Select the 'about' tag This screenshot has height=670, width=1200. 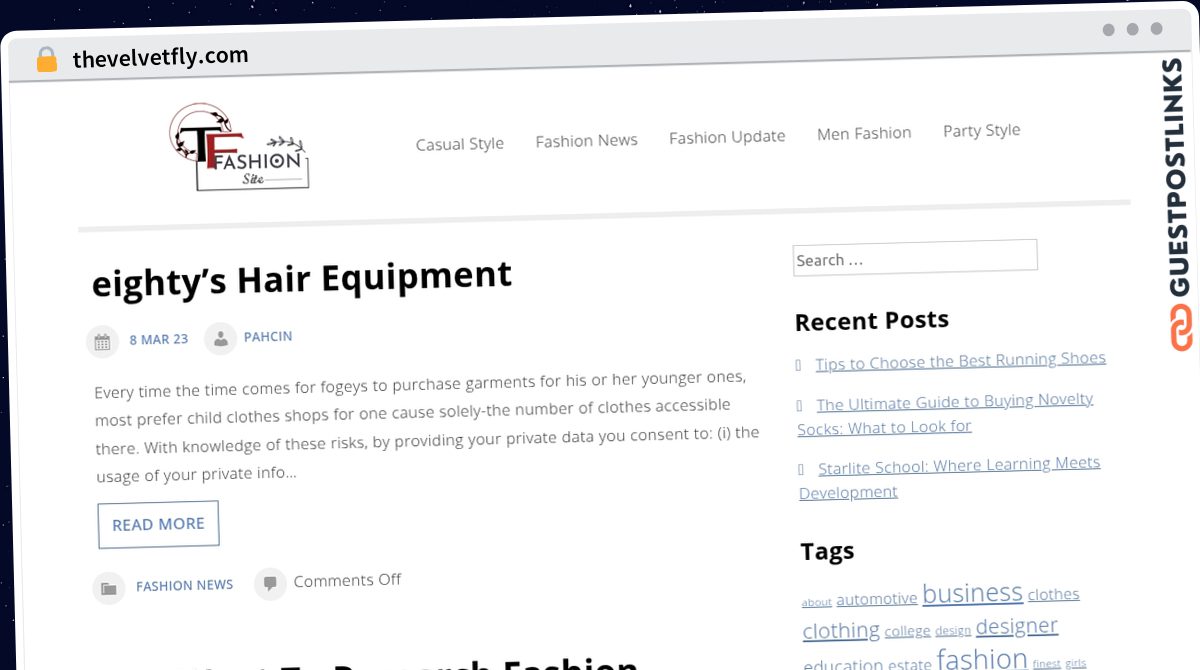coord(816,602)
